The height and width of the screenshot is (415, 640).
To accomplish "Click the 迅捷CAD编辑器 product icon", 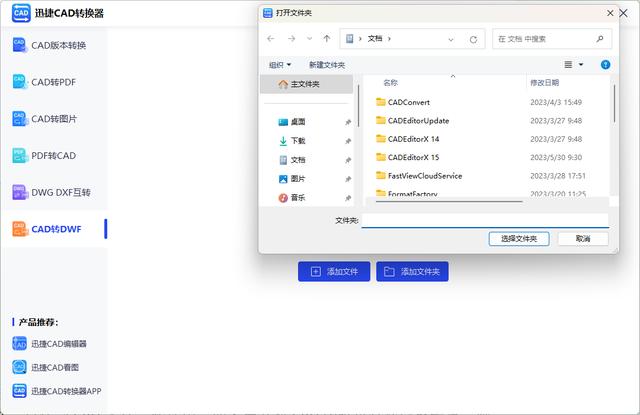I will coord(19,344).
